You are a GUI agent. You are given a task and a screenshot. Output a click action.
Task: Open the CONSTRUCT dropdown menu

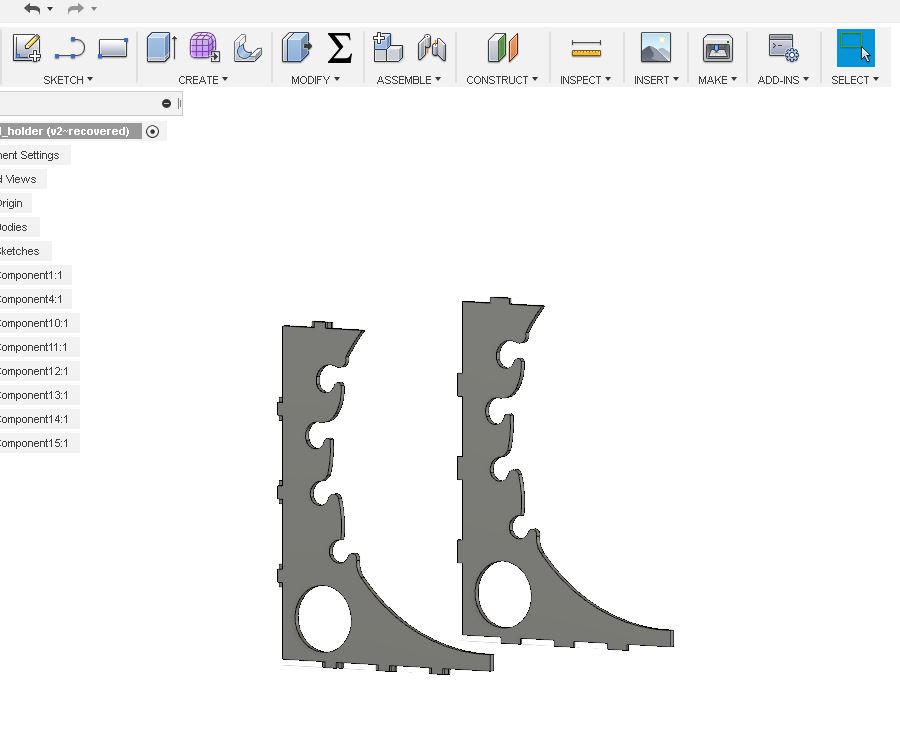pyautogui.click(x=502, y=80)
